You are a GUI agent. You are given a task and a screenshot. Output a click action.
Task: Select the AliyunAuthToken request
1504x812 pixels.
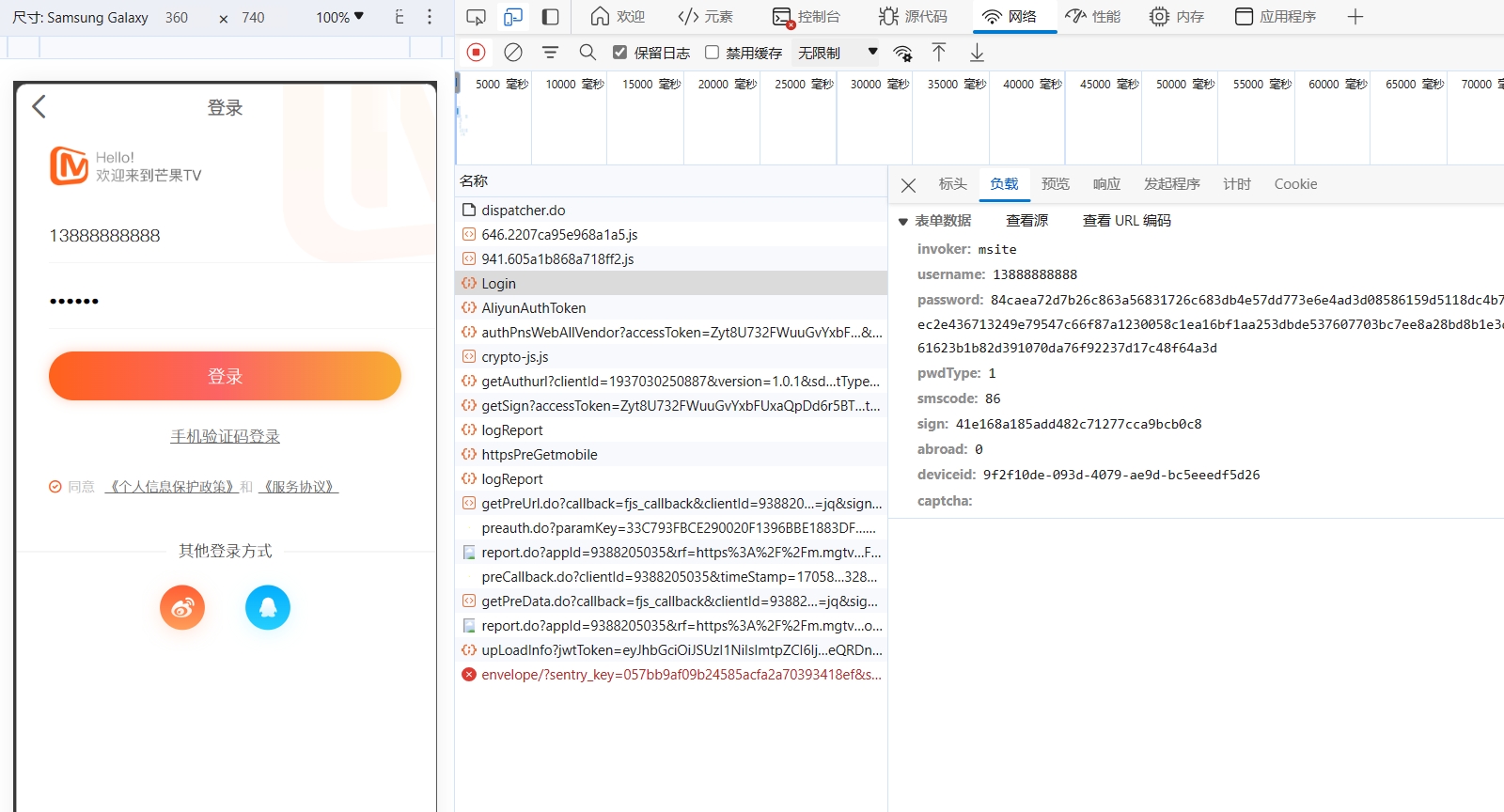[x=671, y=308]
